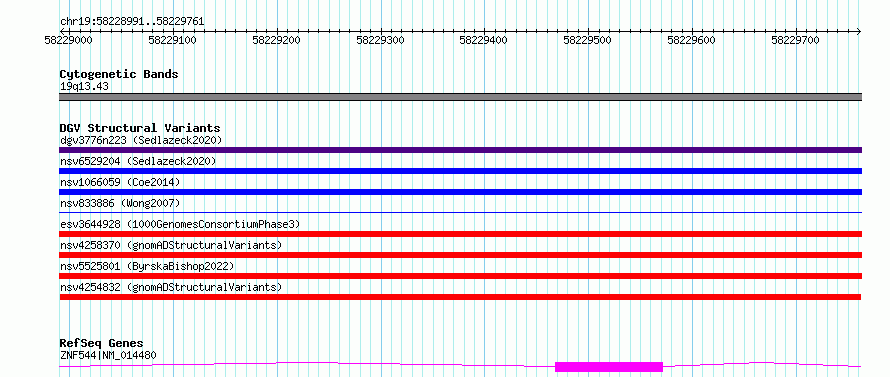Open the RefSeq Genes track title
The image size is (890, 377).
point(102,344)
